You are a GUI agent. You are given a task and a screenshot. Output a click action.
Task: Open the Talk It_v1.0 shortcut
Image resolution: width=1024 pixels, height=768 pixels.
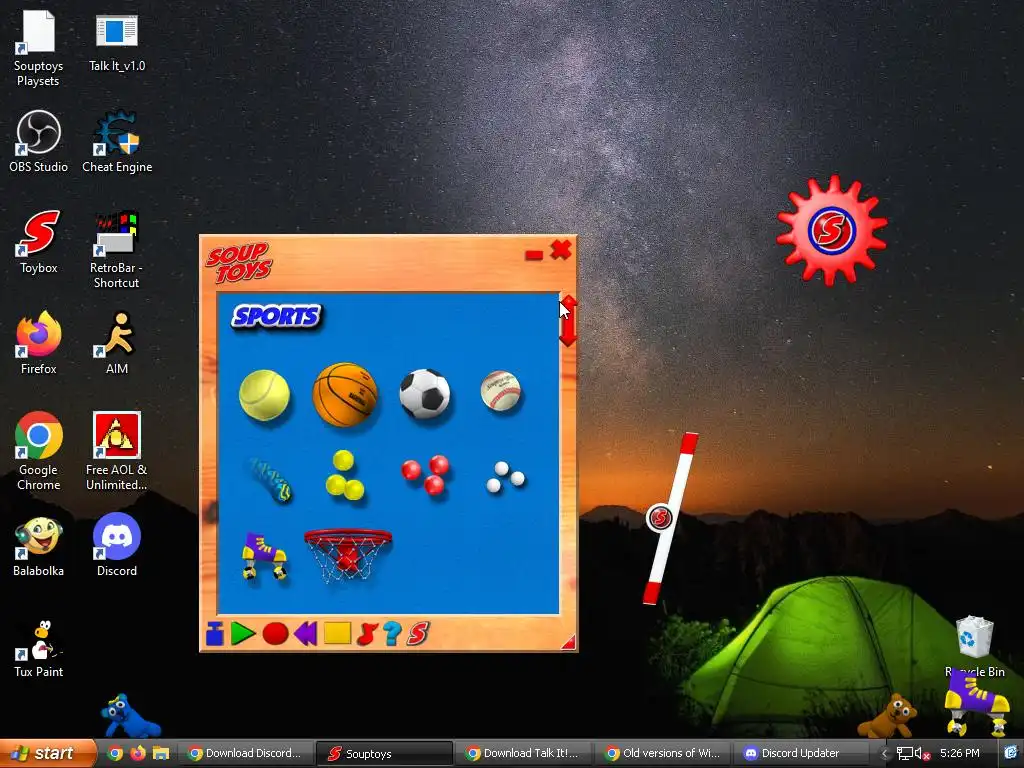coord(117,43)
